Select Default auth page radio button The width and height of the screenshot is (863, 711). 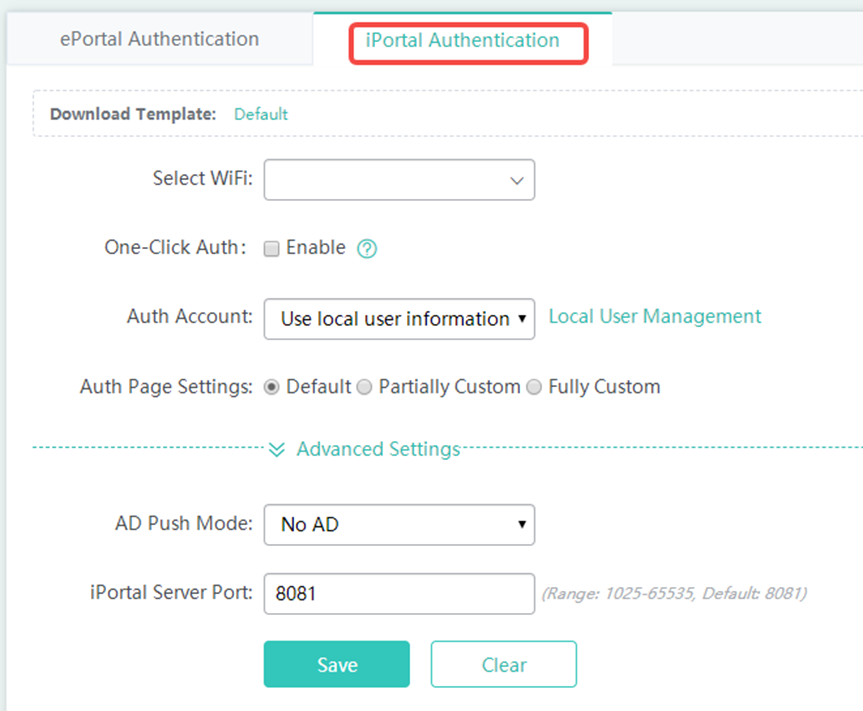pyautogui.click(x=271, y=387)
